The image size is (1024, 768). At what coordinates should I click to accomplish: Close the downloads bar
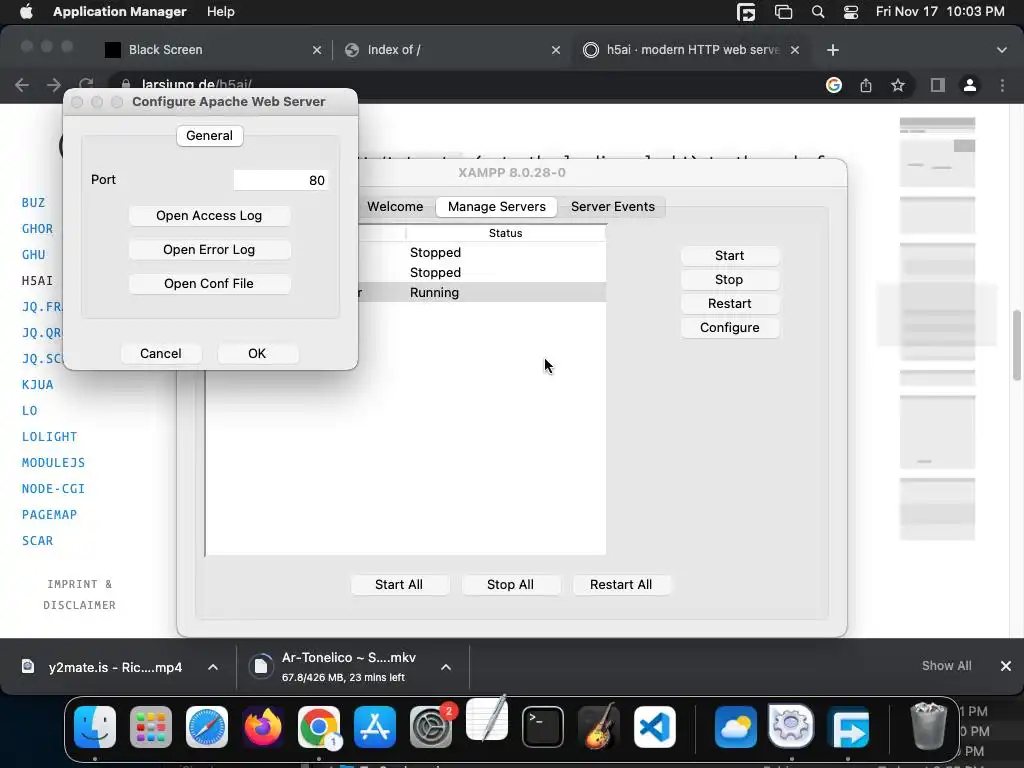pyautogui.click(x=1006, y=666)
